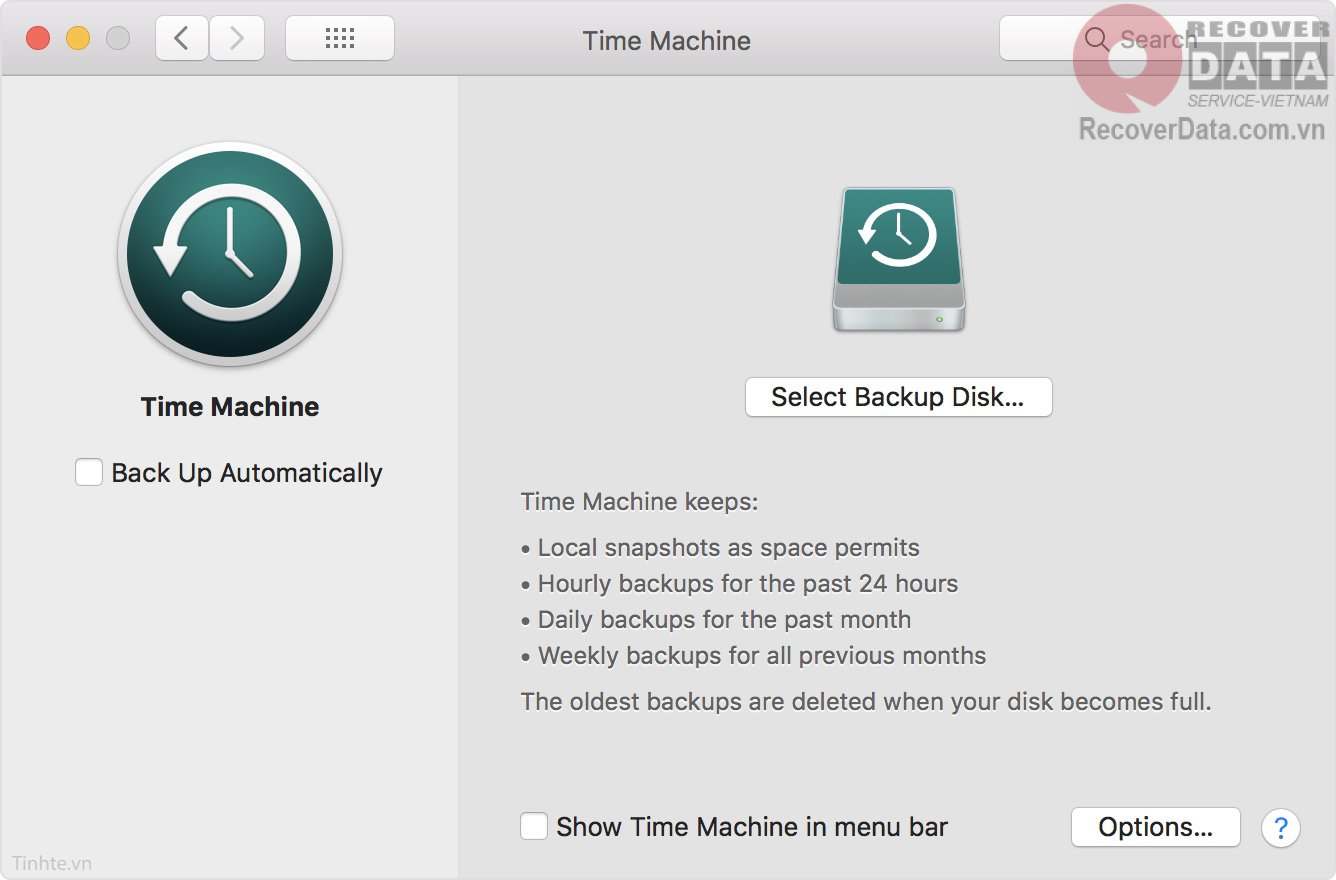Click 'Local snapshots as space permits' line
The image size is (1336, 880).
720,548
